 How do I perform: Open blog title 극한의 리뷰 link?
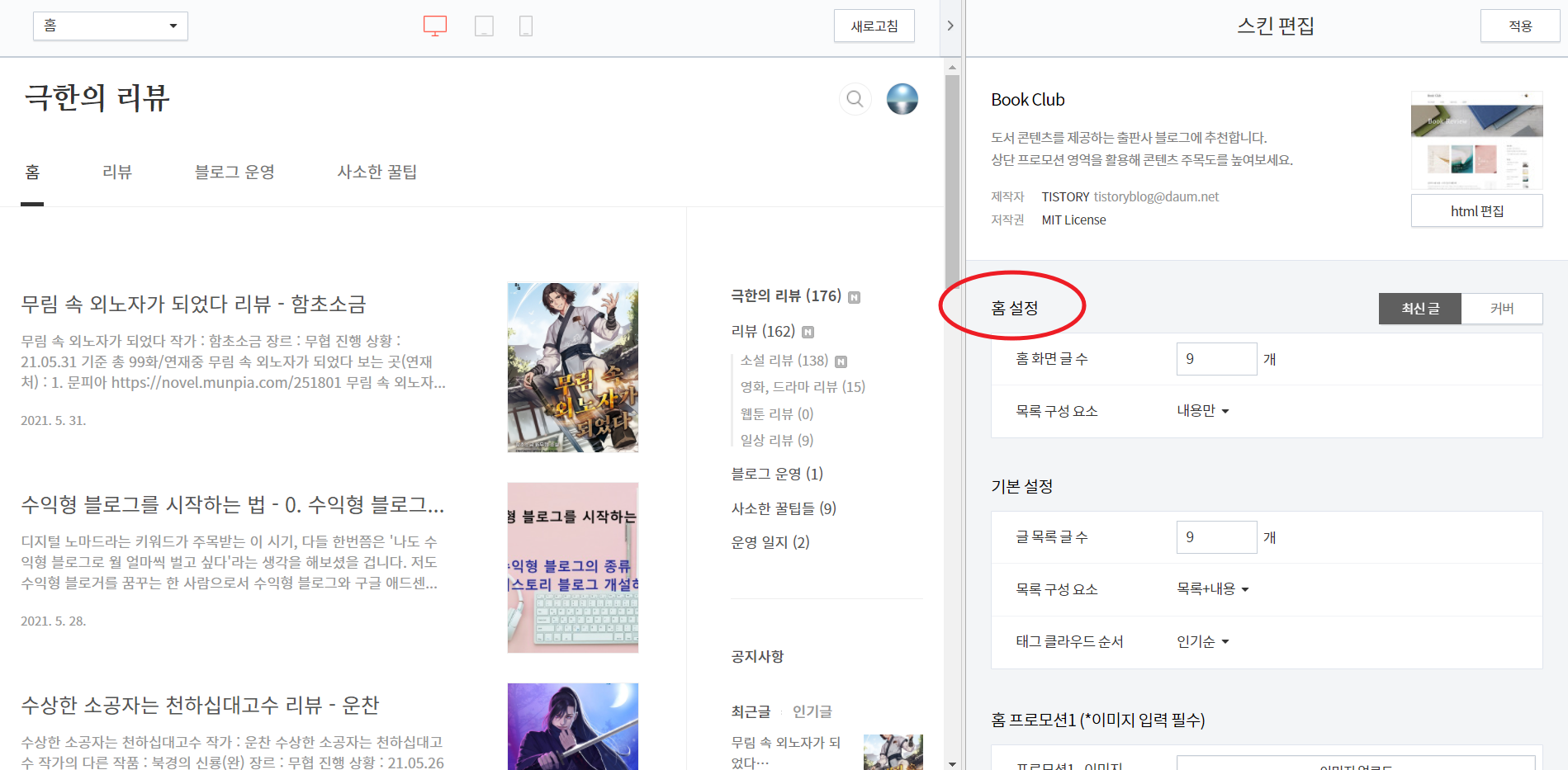pyautogui.click(x=97, y=98)
